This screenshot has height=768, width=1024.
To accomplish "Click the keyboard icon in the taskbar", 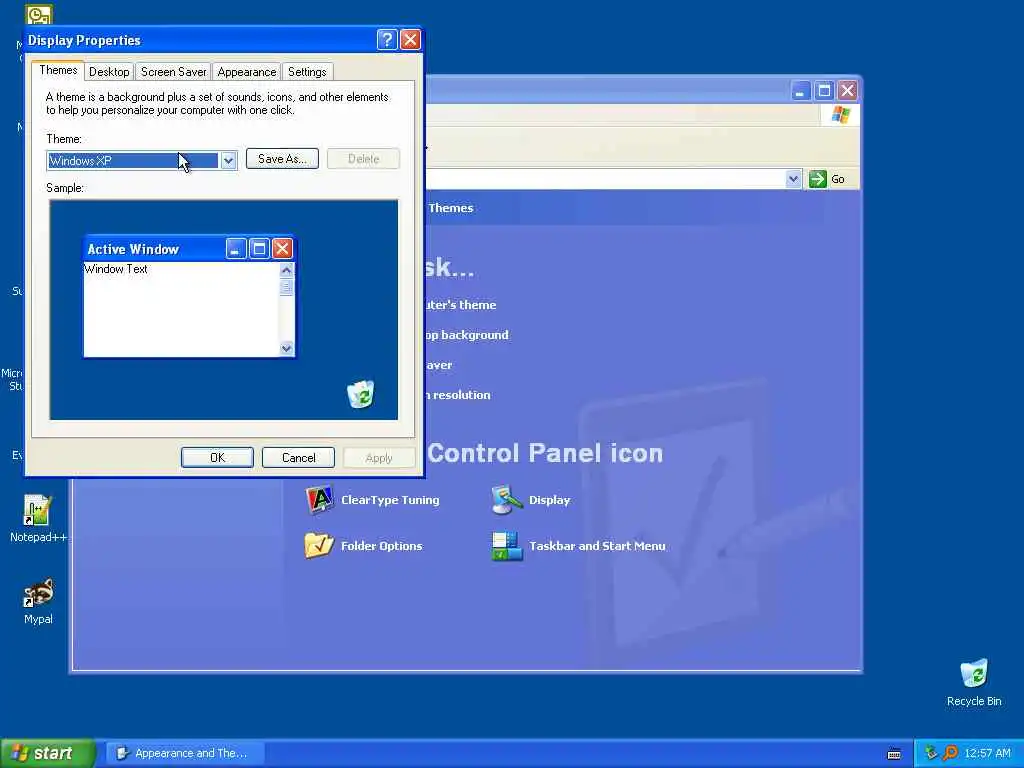I will [894, 754].
